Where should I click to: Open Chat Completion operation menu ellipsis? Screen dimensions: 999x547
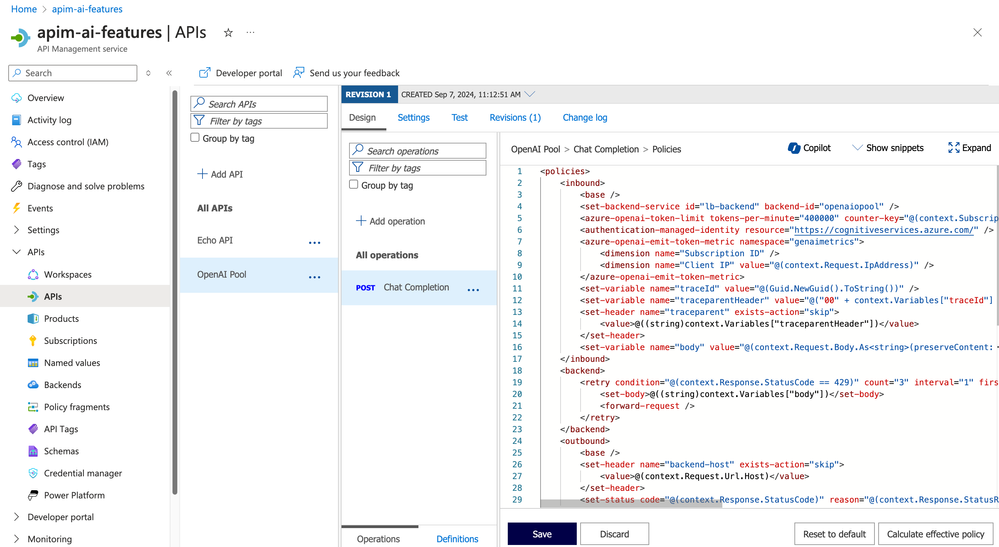click(x=473, y=290)
